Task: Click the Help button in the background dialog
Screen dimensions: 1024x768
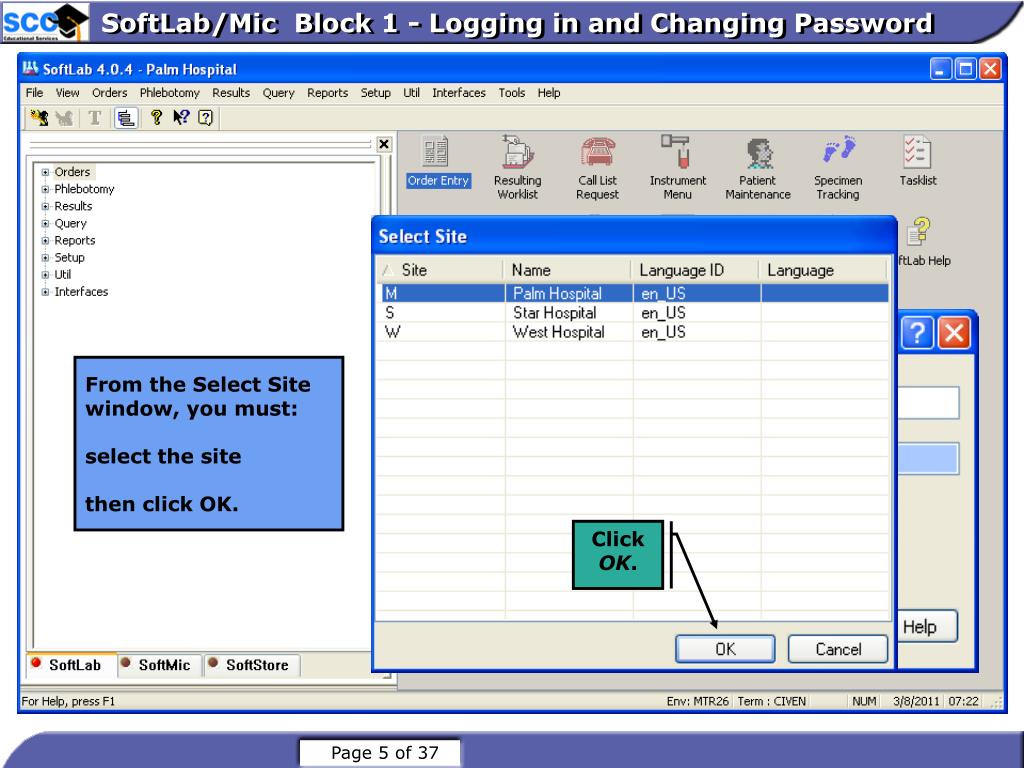Action: (x=925, y=627)
